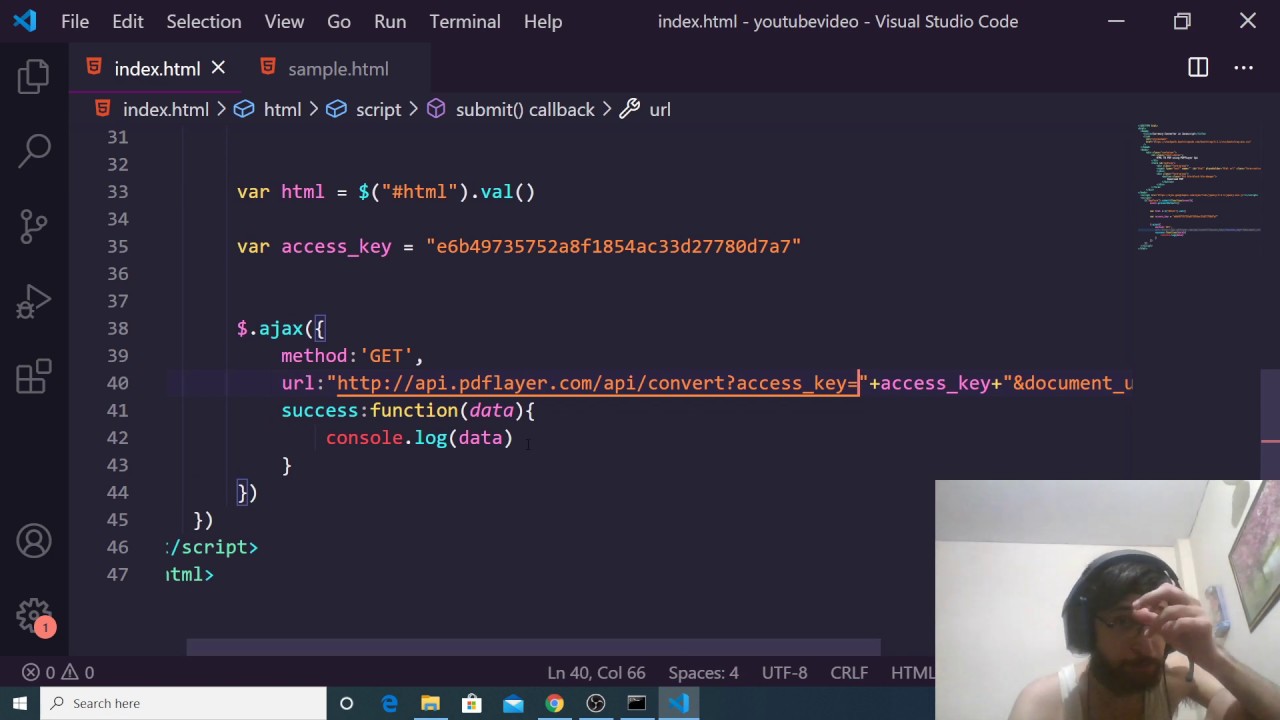Click the horizontal scrollbar under editor
The height and width of the screenshot is (720, 1280).
533,647
